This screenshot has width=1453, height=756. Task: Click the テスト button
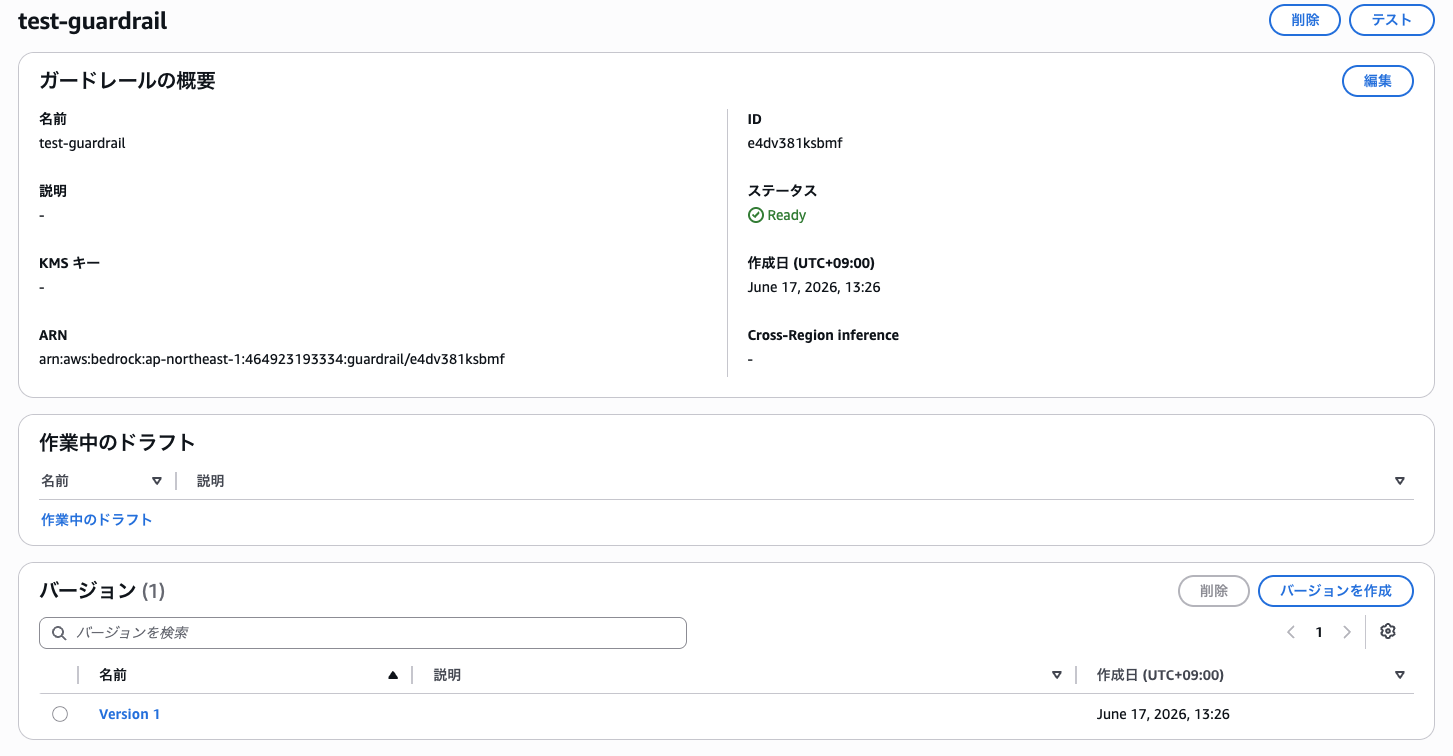coord(1392,20)
